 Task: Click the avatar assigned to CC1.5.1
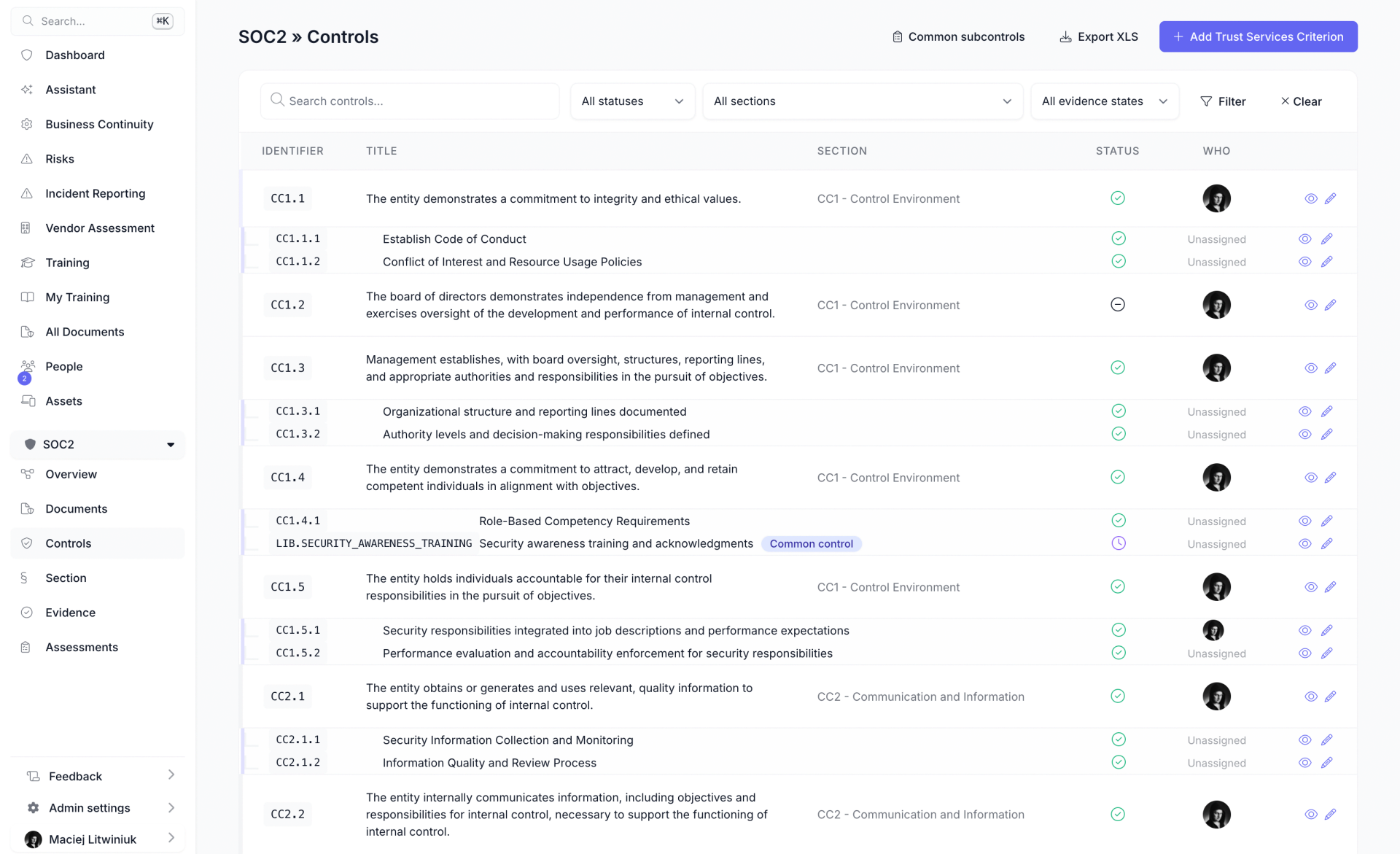(x=1213, y=630)
